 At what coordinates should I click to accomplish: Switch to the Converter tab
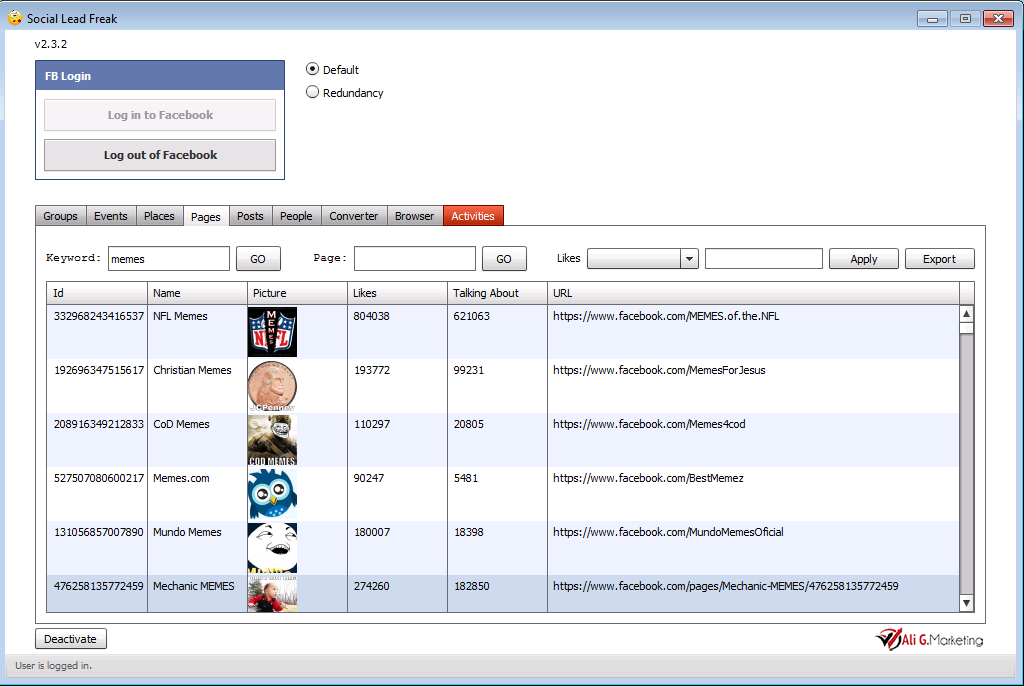pyautogui.click(x=353, y=216)
